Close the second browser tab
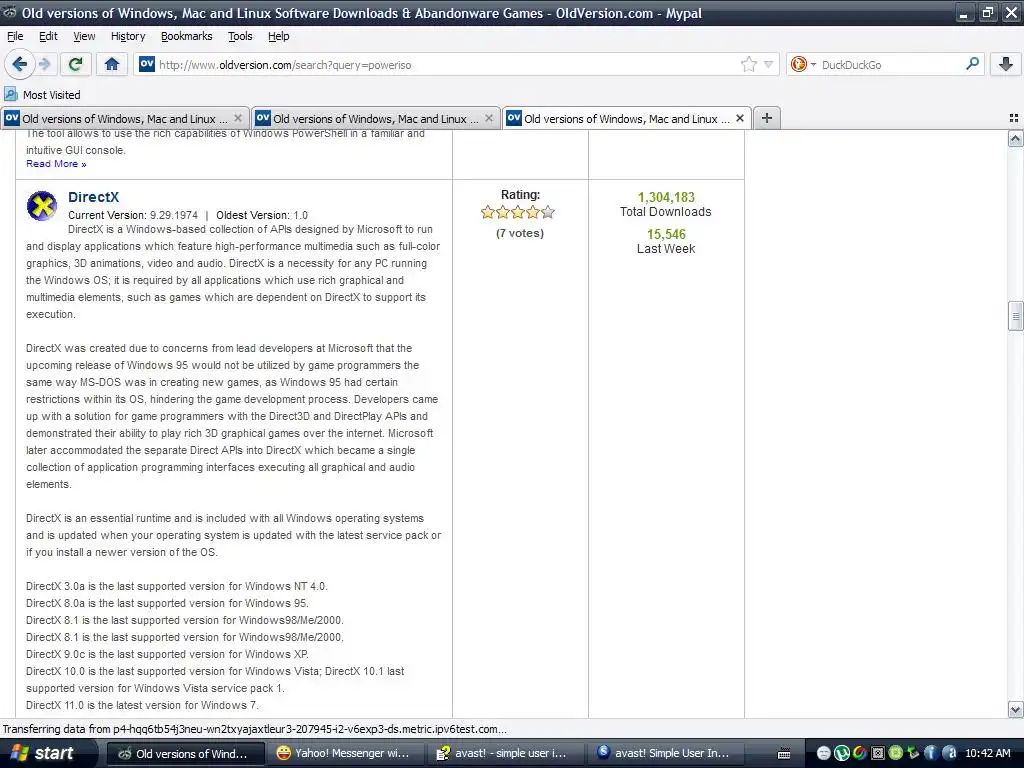The width and height of the screenshot is (1024, 768). click(x=488, y=118)
